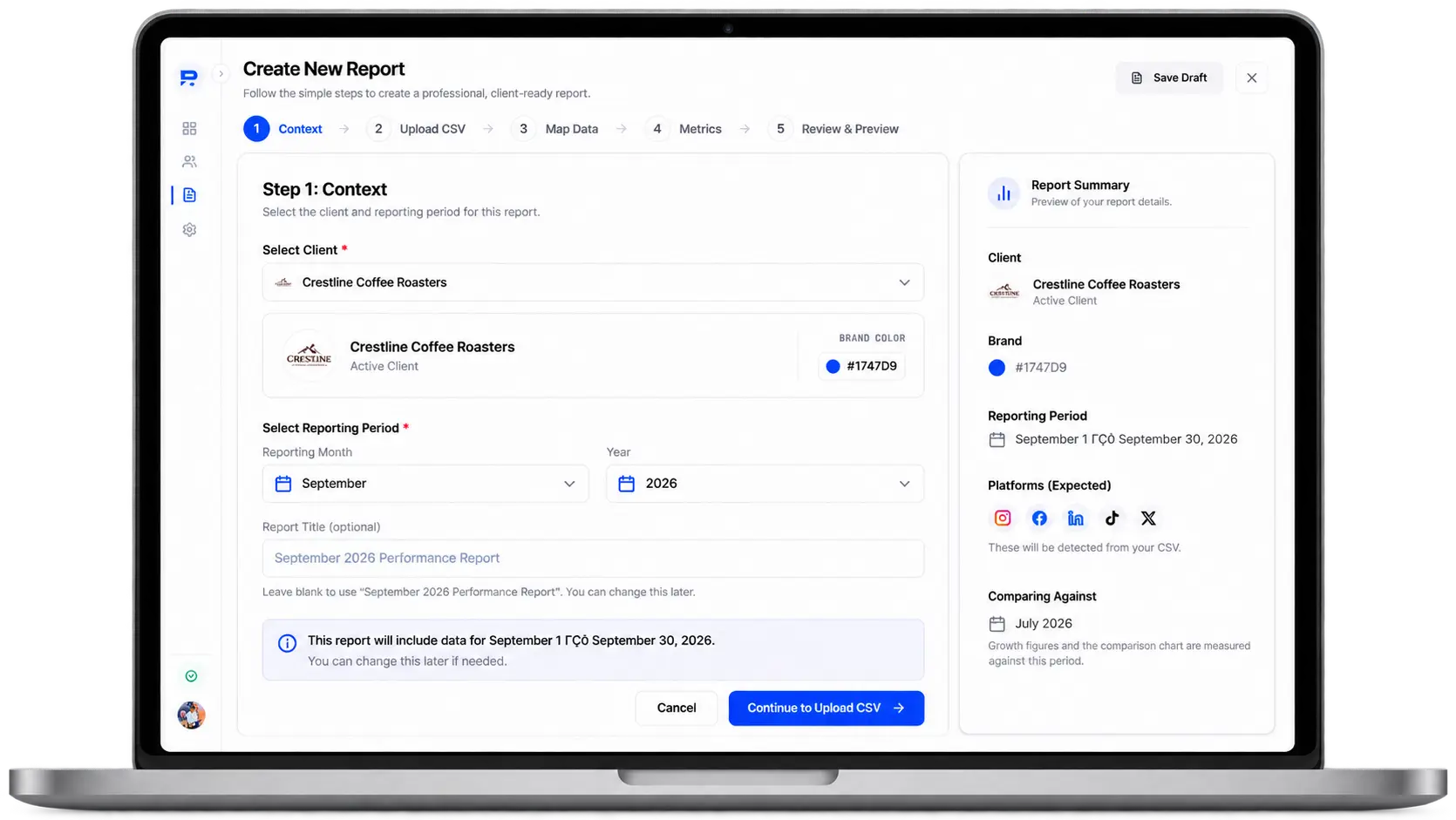Go to step 5 Review & Preview
1456x820 pixels.
pos(833,129)
